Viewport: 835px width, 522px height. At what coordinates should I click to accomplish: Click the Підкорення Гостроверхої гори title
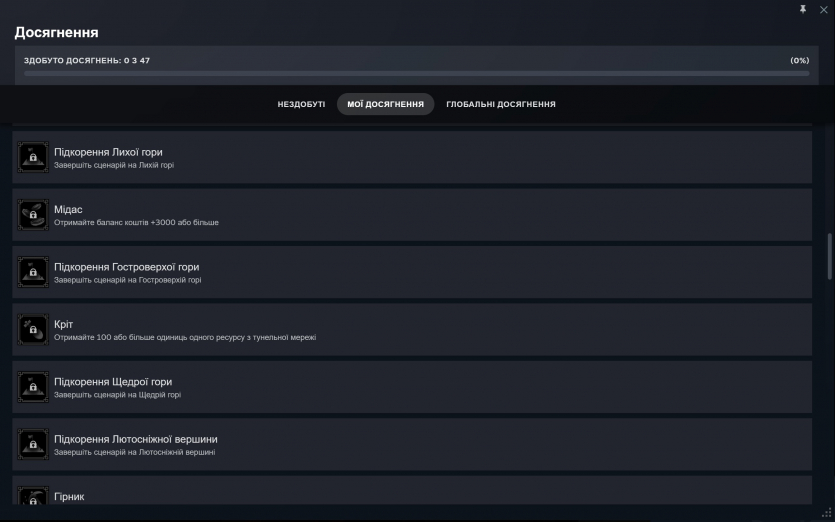click(x=126, y=267)
